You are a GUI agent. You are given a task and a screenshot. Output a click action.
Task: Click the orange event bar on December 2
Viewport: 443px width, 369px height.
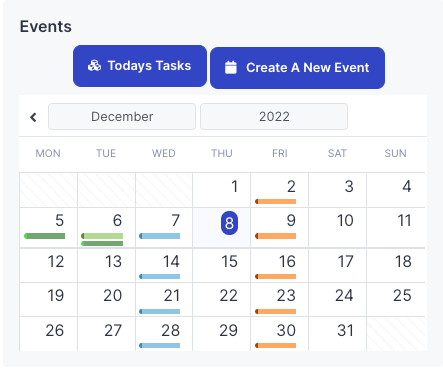tap(276, 201)
